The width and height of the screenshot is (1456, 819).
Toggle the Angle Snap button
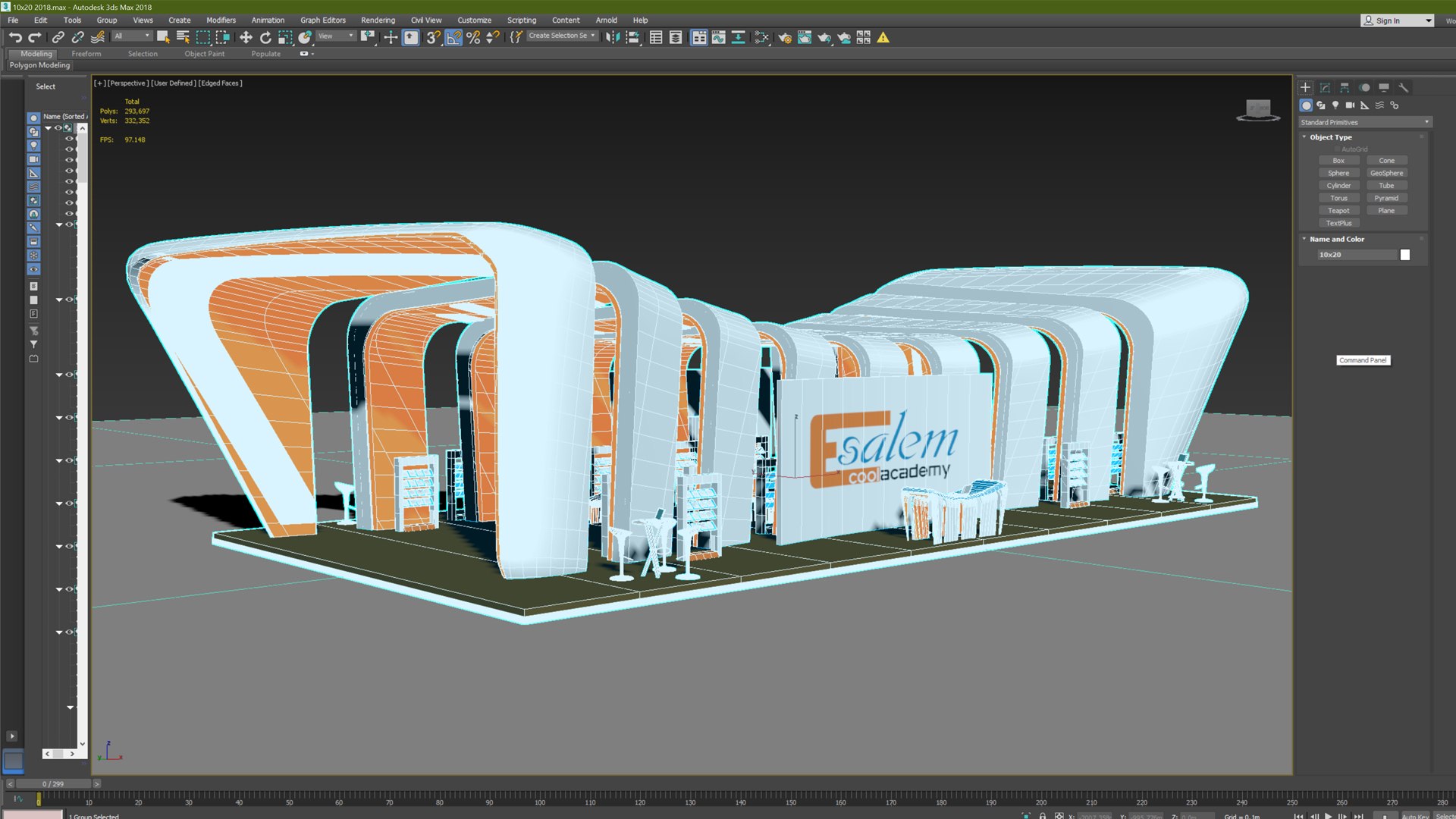point(453,37)
